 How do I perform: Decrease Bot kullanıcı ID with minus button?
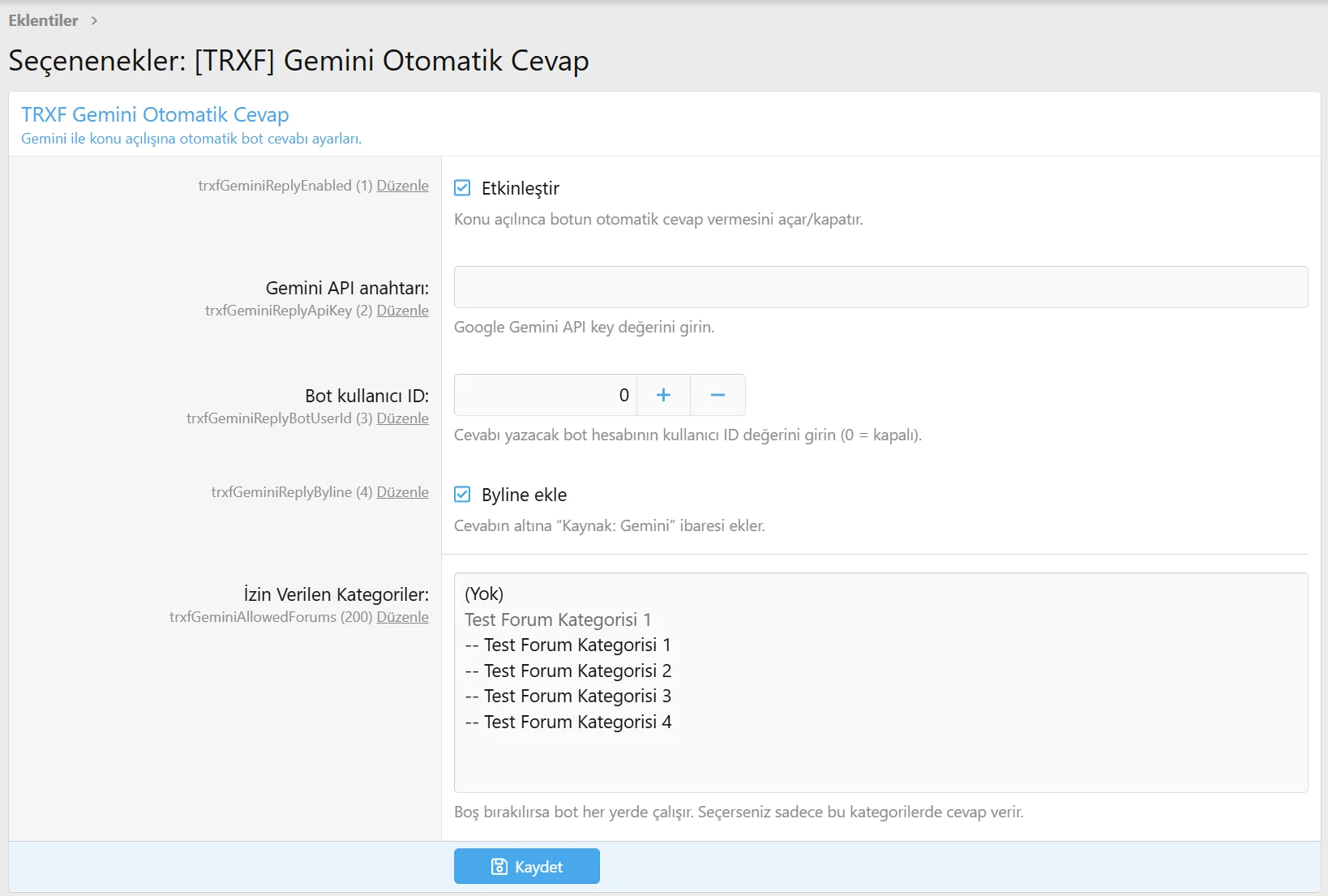click(718, 395)
